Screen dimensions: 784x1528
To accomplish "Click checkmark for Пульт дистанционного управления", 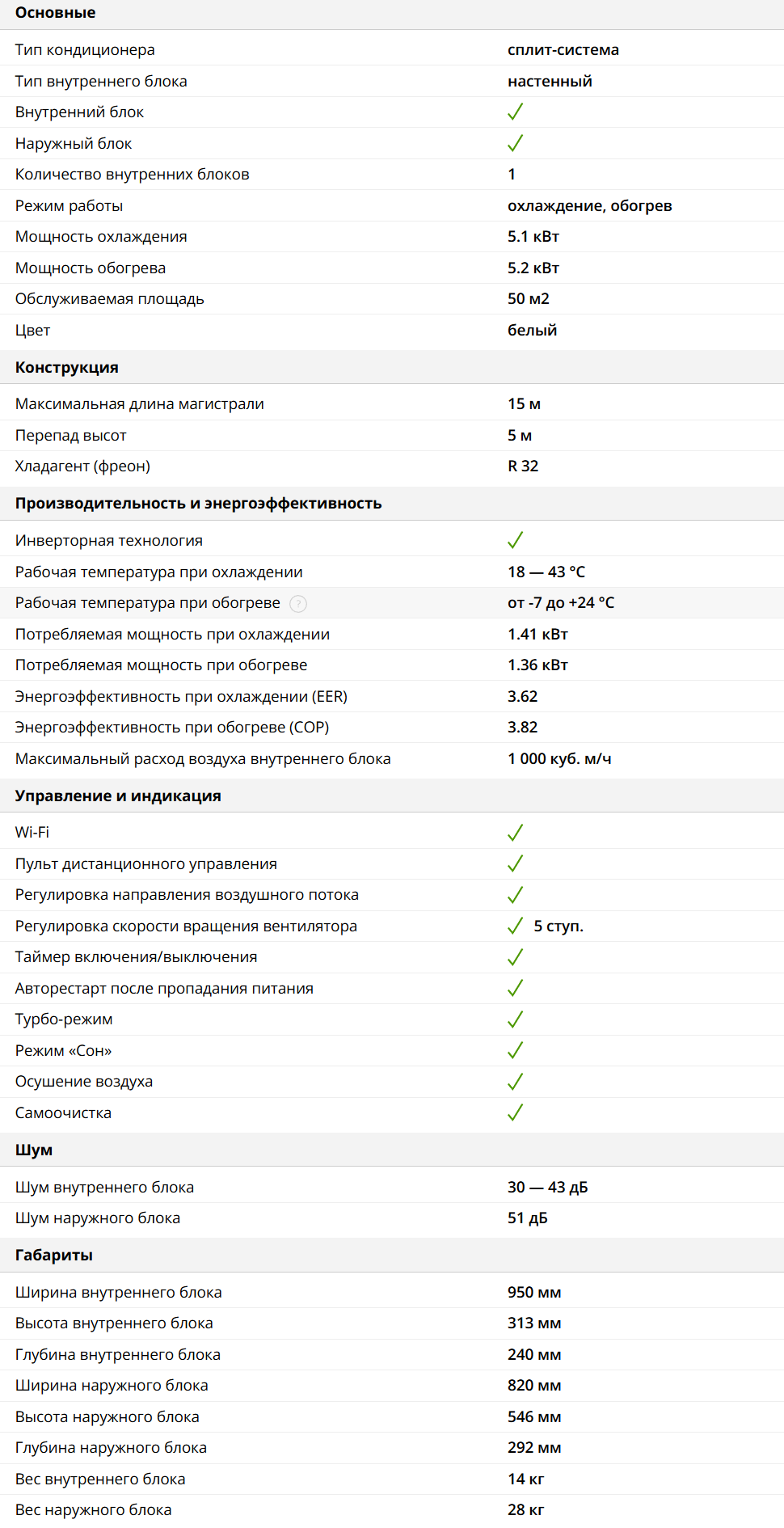I will 515,864.
